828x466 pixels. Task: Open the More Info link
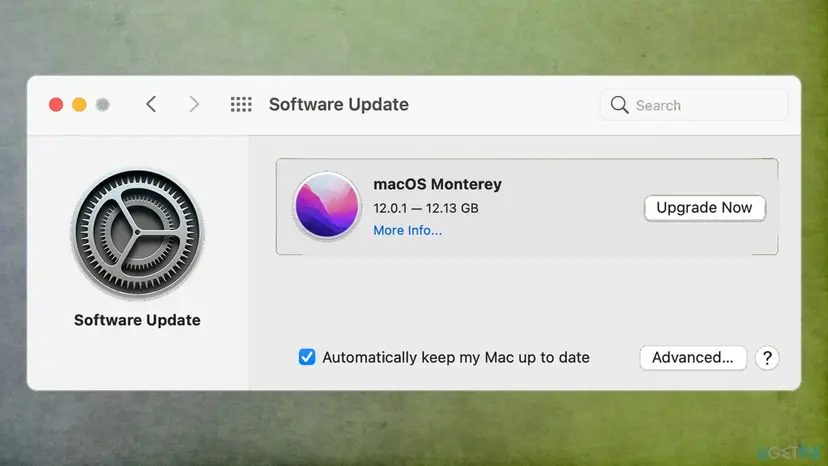(407, 230)
